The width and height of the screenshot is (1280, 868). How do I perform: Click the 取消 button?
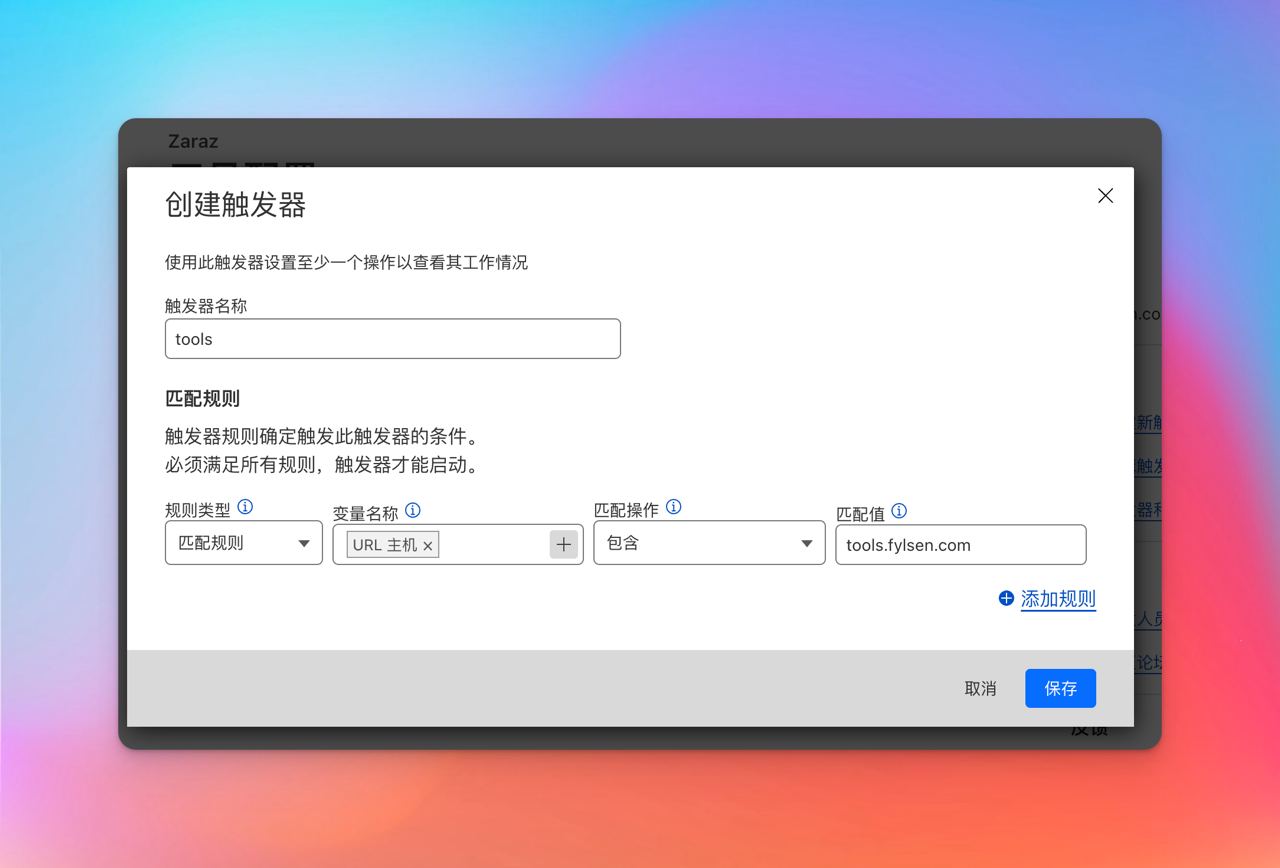(x=980, y=688)
